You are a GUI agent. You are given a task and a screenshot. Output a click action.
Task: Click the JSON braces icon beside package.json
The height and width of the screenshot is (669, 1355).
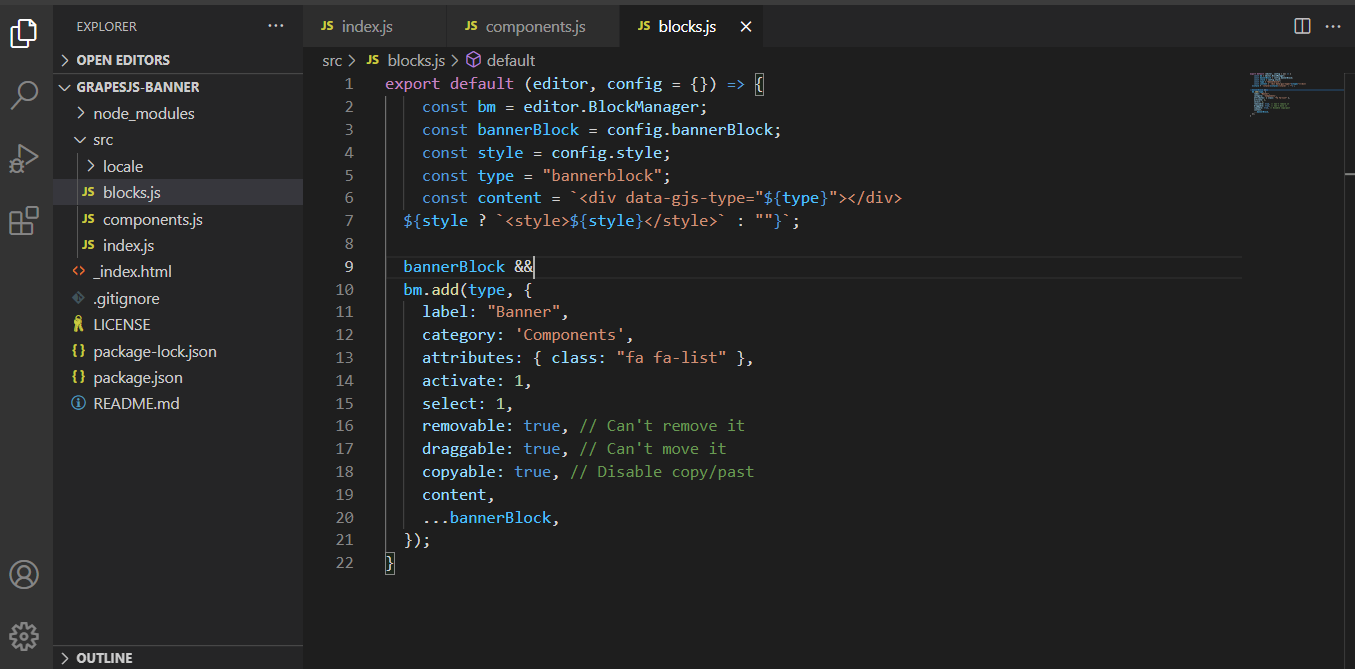[x=79, y=377]
